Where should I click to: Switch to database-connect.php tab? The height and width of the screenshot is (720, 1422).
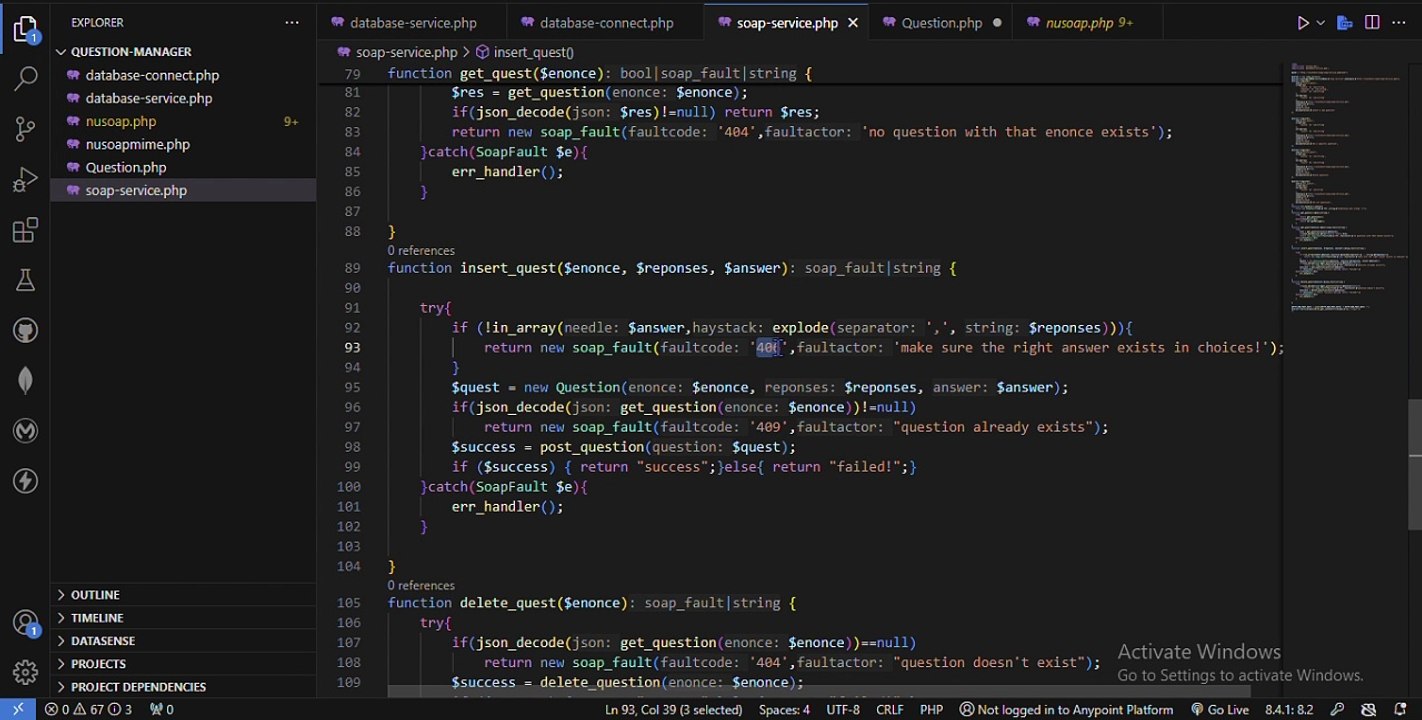(x=606, y=22)
